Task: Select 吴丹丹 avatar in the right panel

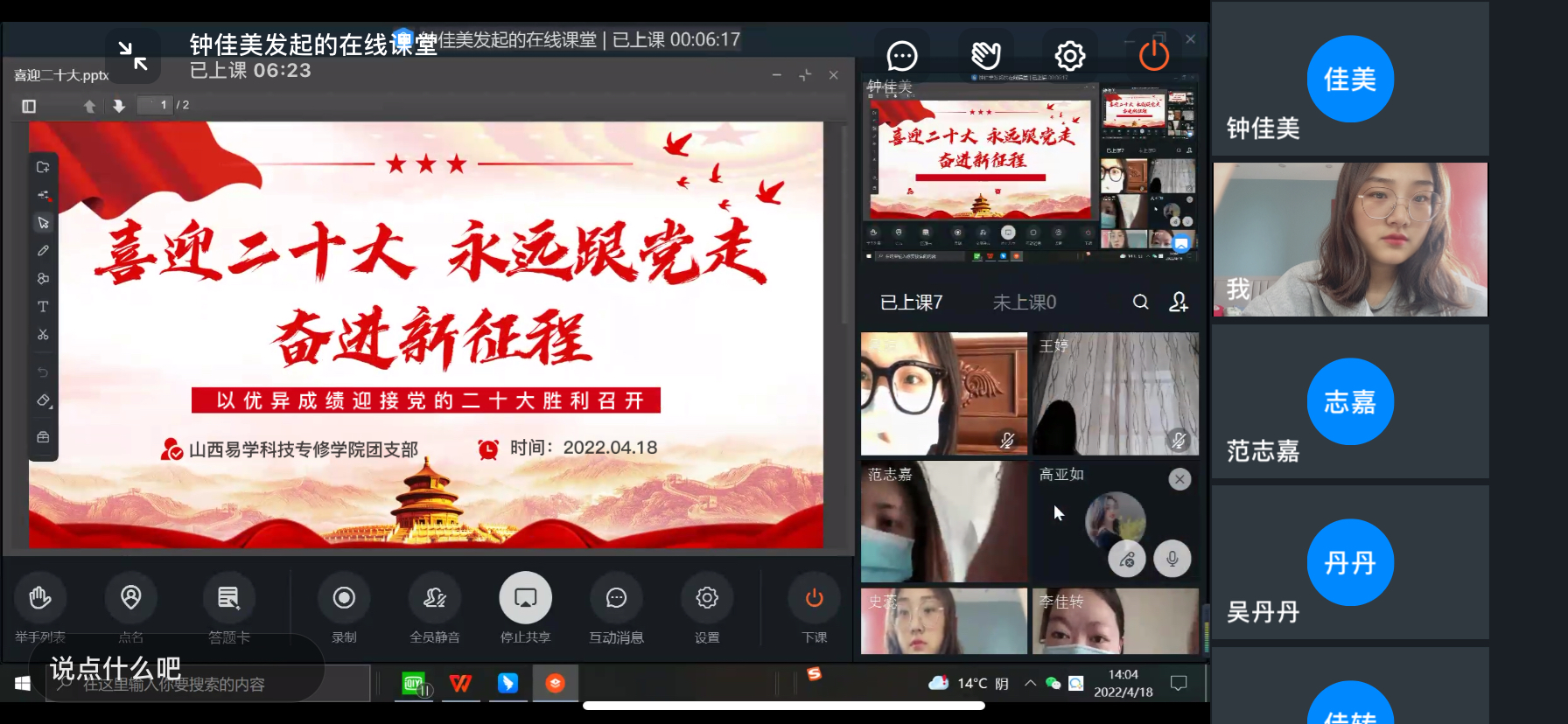Action: 1350,562
